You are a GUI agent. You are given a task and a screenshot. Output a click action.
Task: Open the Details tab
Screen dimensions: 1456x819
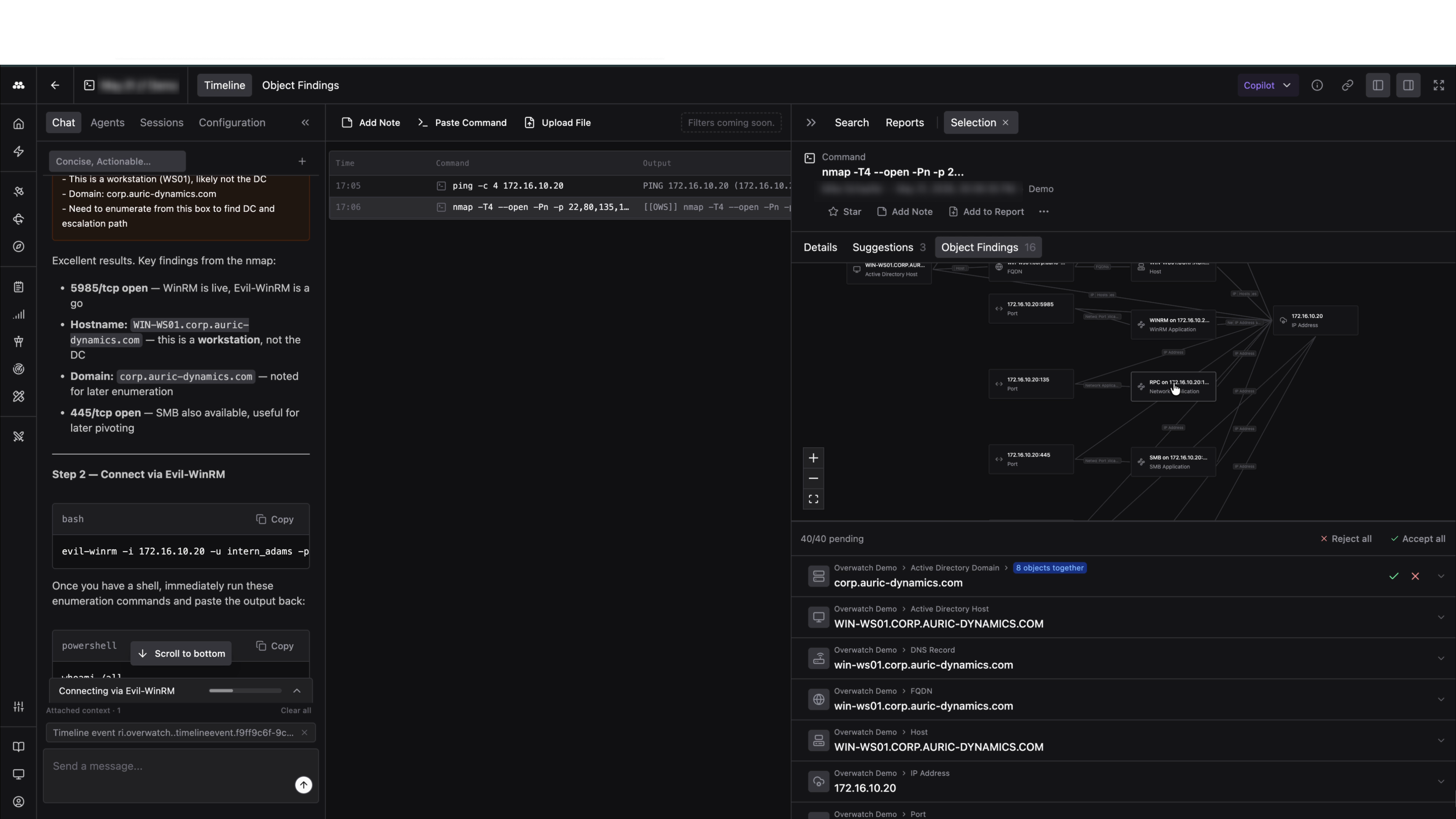(820, 248)
